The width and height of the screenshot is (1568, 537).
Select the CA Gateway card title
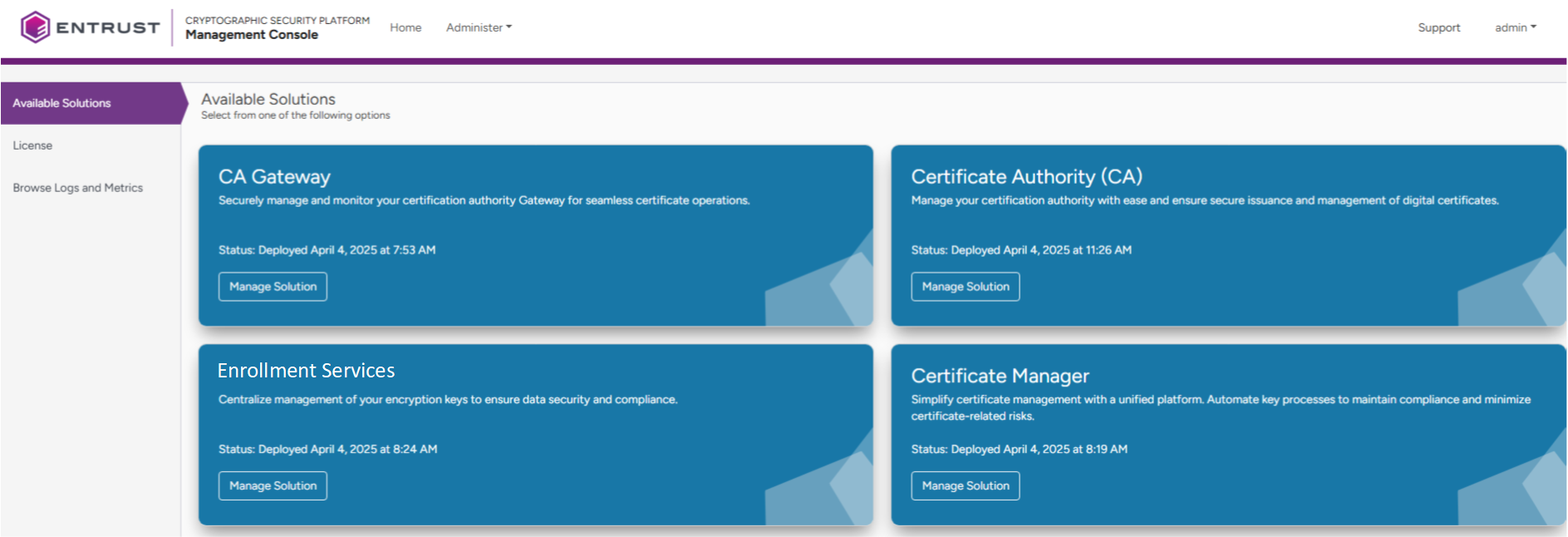pos(274,176)
